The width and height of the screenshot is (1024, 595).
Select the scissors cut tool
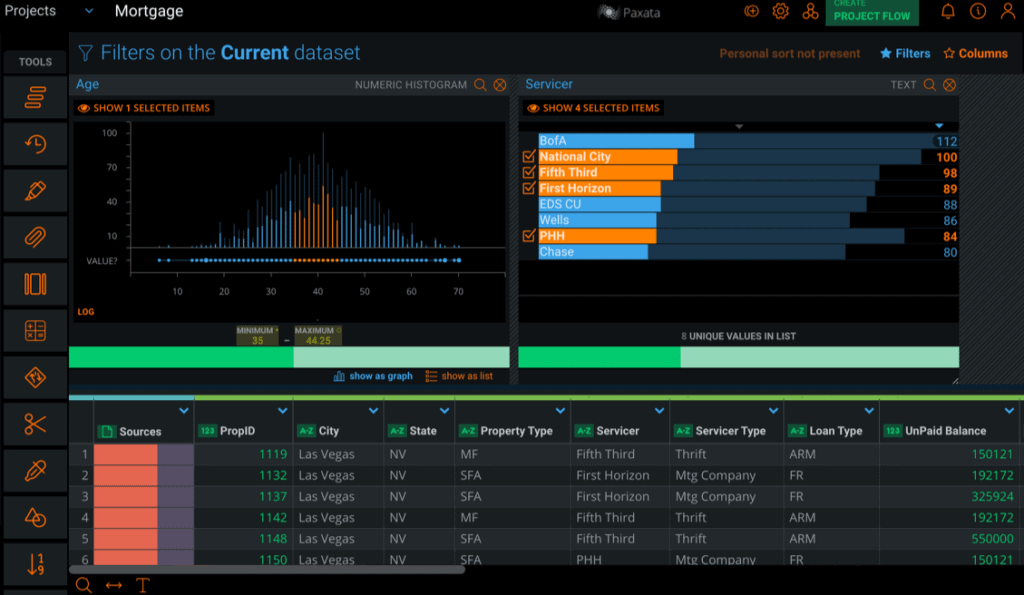pyautogui.click(x=35, y=424)
